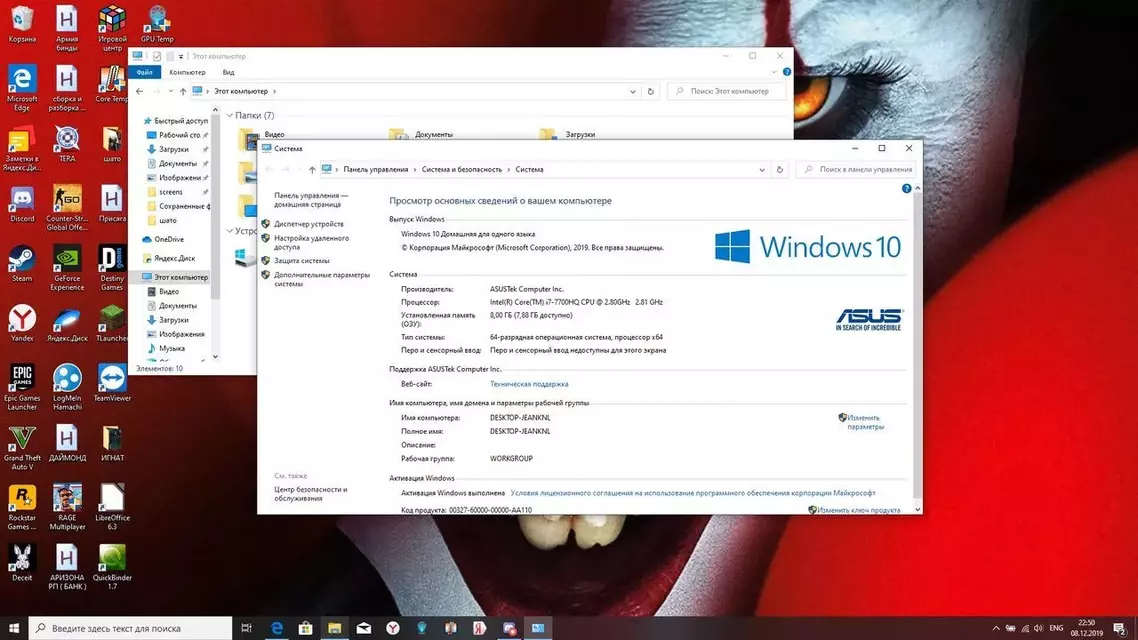Screen dimensions: 1138x640
Task: Open Компьютер ribbon tab in Explorer
Action: 187,73
